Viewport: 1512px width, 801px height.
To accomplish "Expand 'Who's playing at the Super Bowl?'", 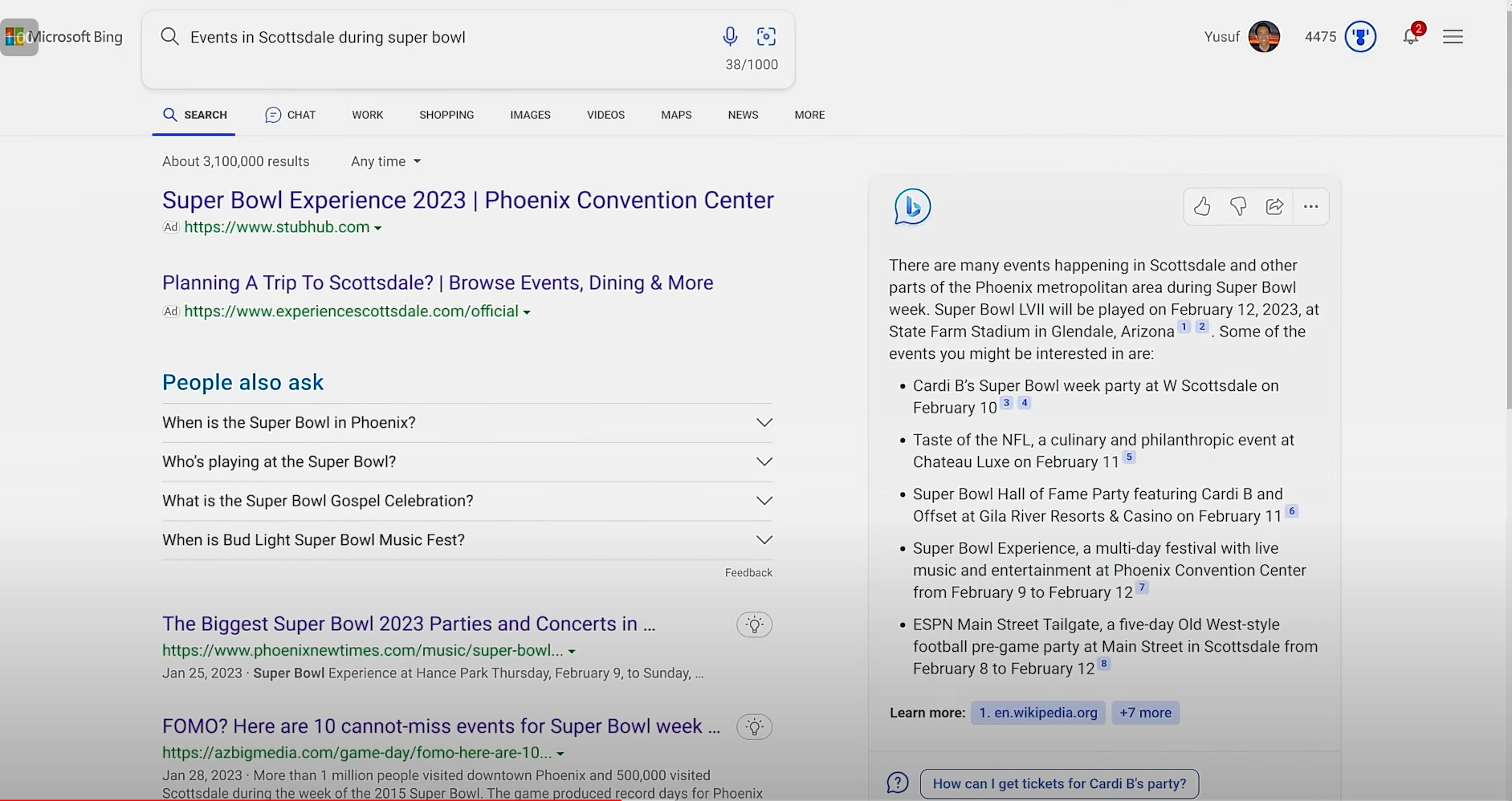I will click(x=467, y=461).
